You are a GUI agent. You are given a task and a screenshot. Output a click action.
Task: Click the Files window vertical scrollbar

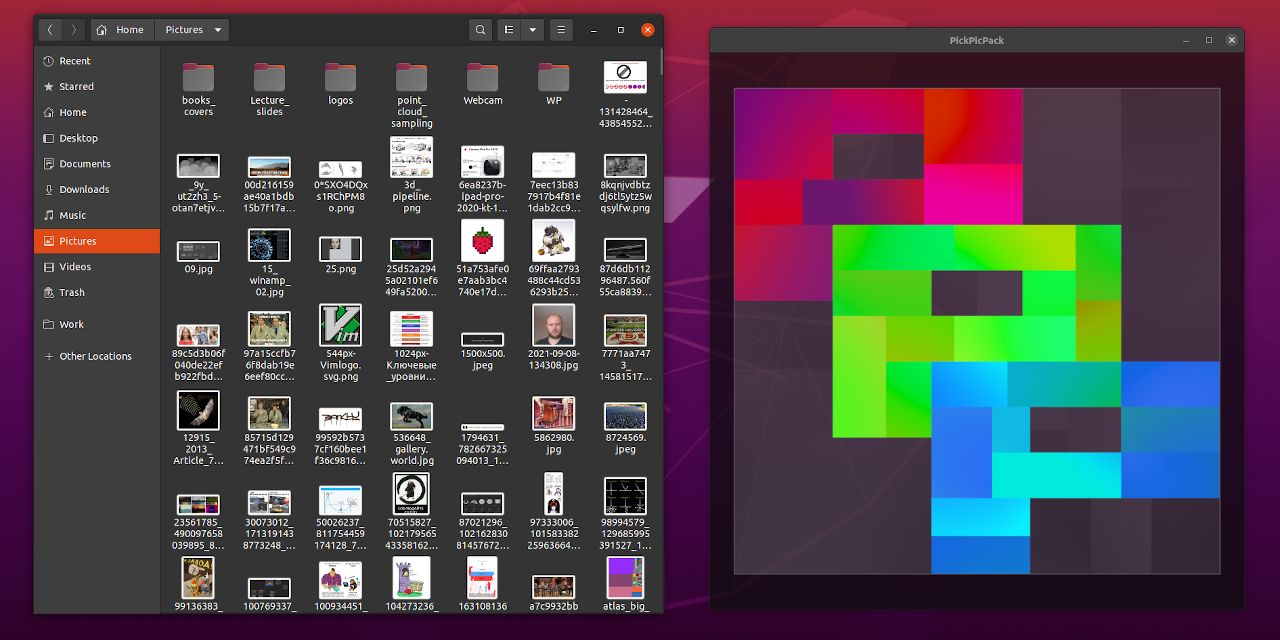(x=660, y=60)
